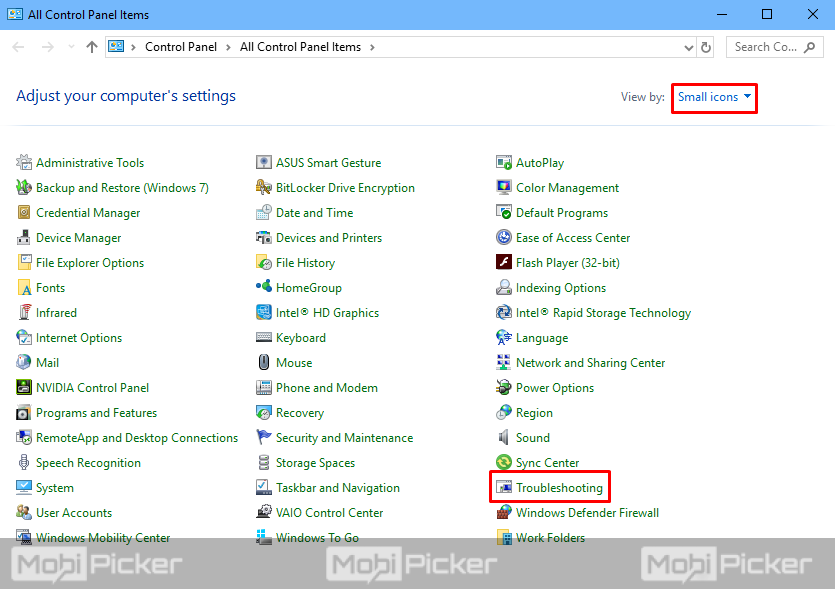Open the AutoPlay icon

coord(504,162)
